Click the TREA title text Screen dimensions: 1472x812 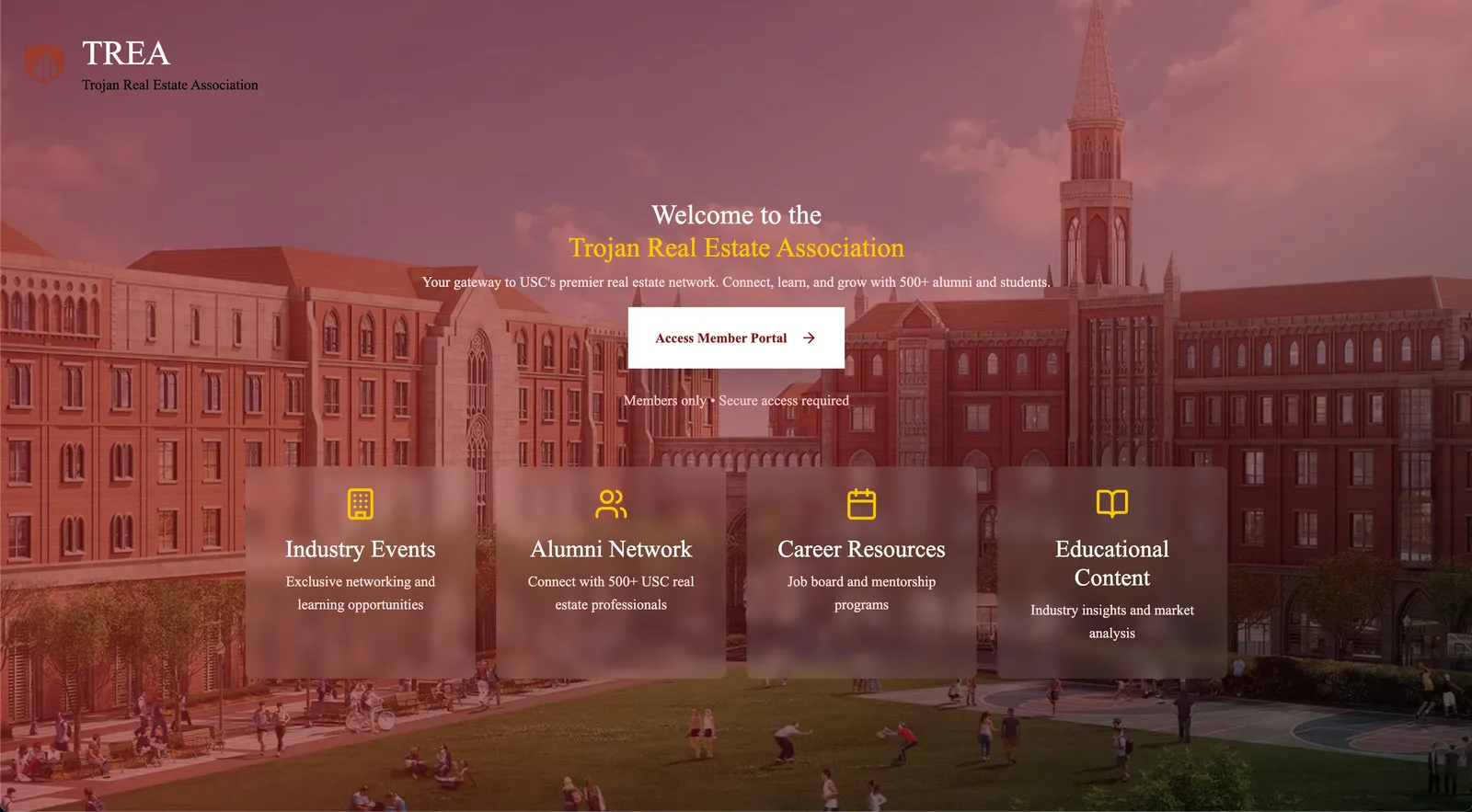coord(126,53)
